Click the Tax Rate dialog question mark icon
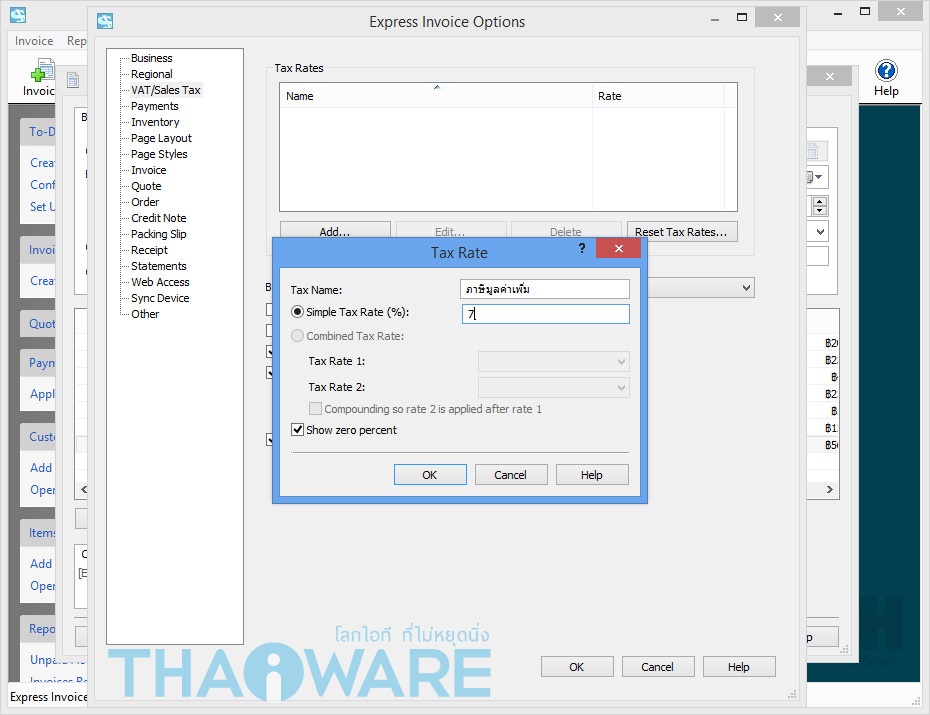This screenshot has height=715, width=930. point(582,248)
